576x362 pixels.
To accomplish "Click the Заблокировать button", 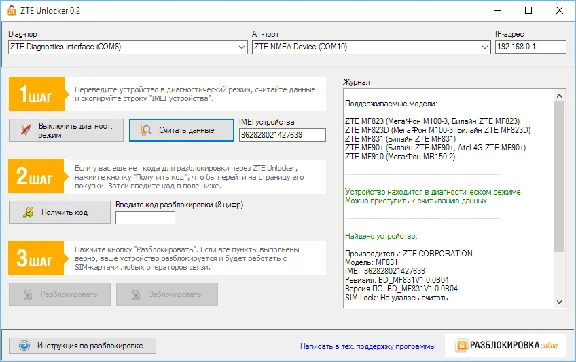I will point(167,294).
